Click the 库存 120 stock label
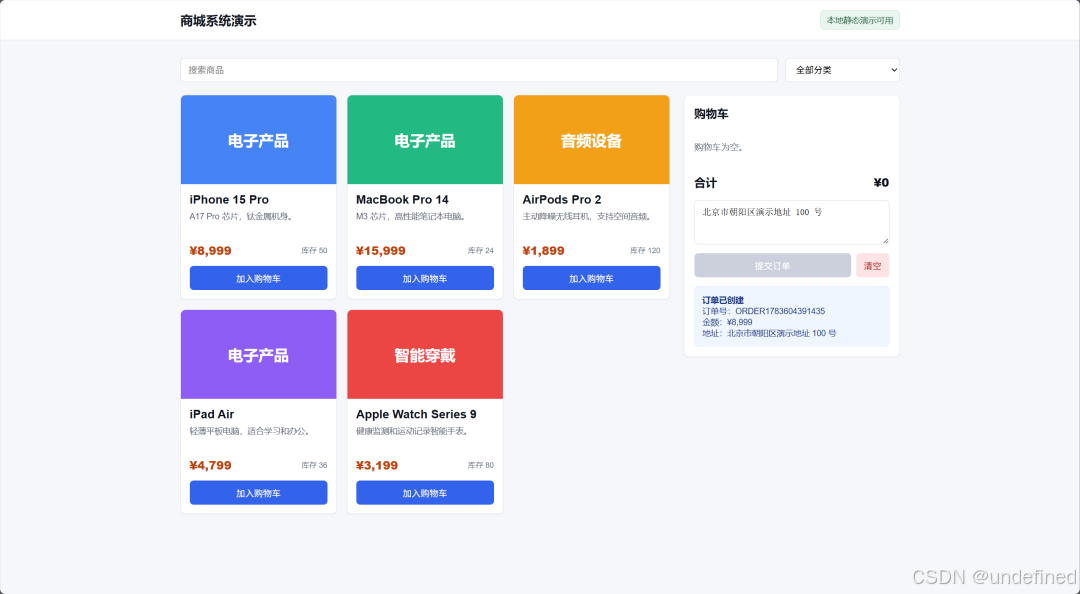Screen dimensions: 1080x594 (645, 251)
